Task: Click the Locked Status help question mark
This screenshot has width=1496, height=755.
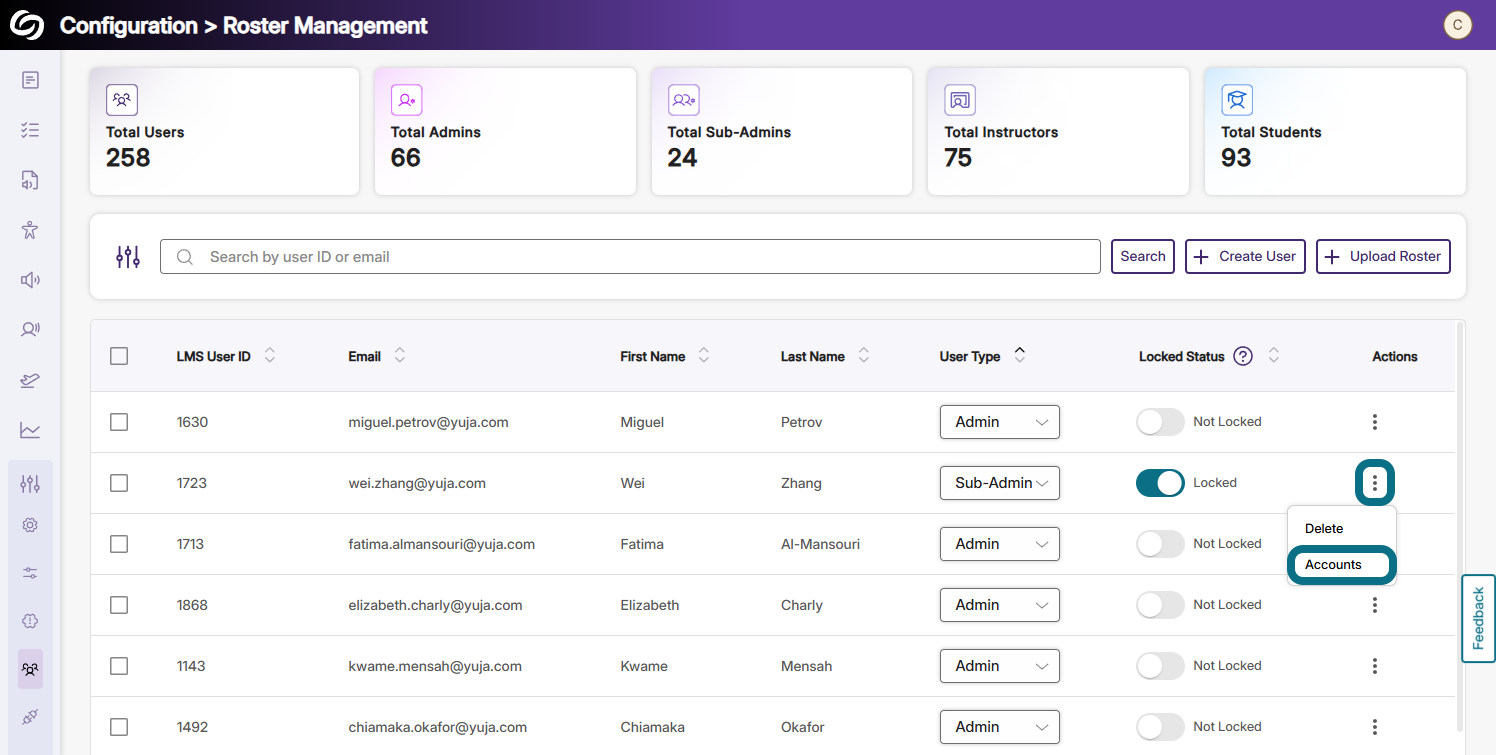Action: point(1243,356)
